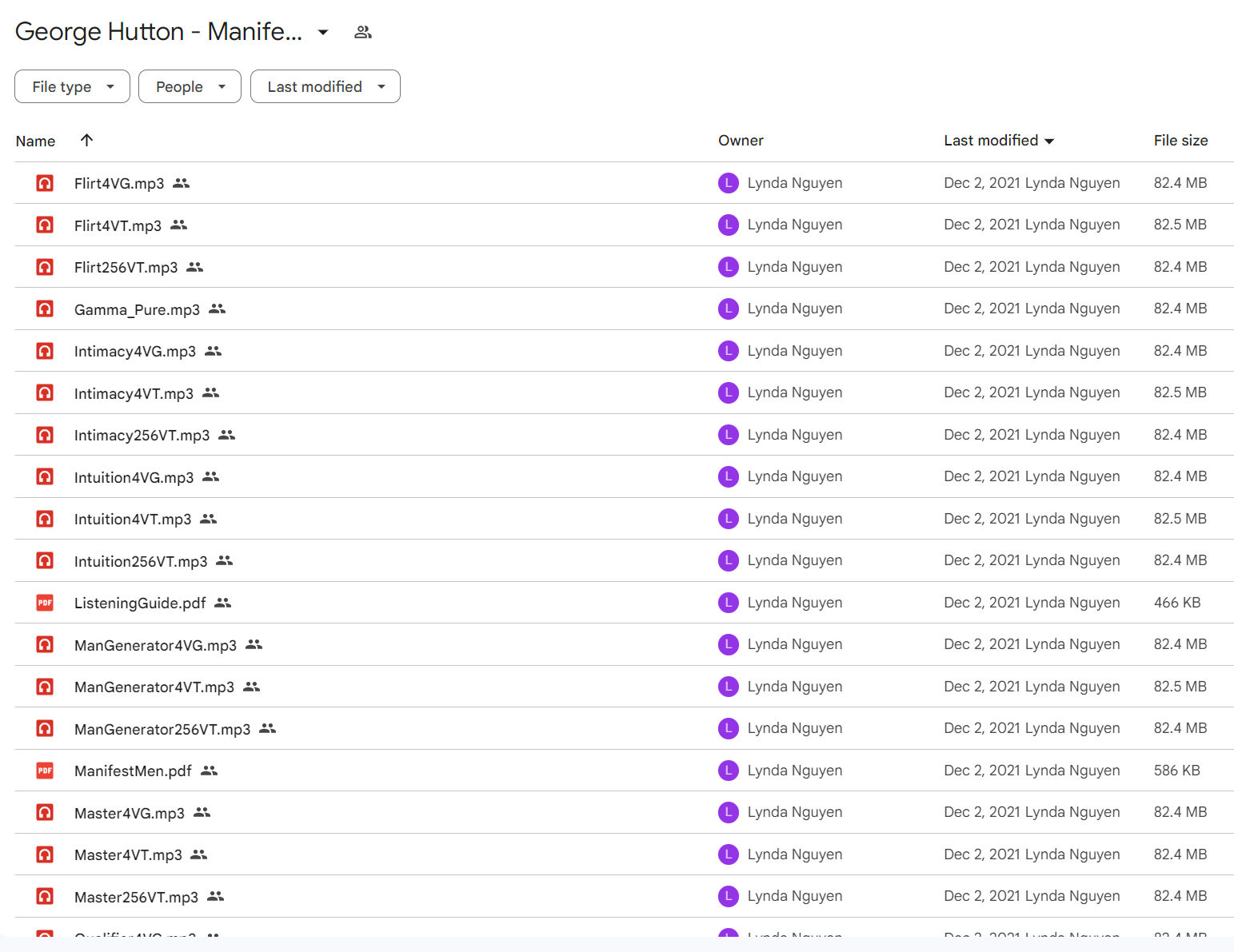Click the audio icon beside Intimacy4VG.mp3

tap(45, 351)
